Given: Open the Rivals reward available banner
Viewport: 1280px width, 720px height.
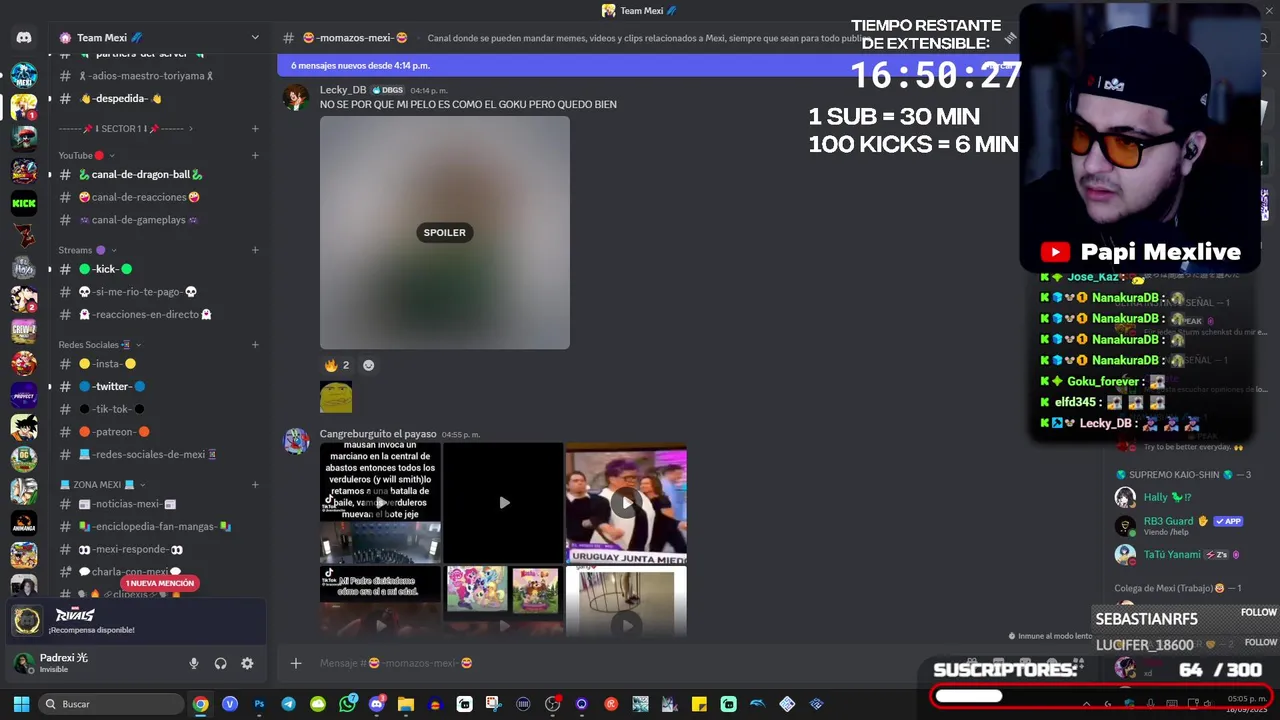Looking at the screenshot, I should [x=135, y=621].
